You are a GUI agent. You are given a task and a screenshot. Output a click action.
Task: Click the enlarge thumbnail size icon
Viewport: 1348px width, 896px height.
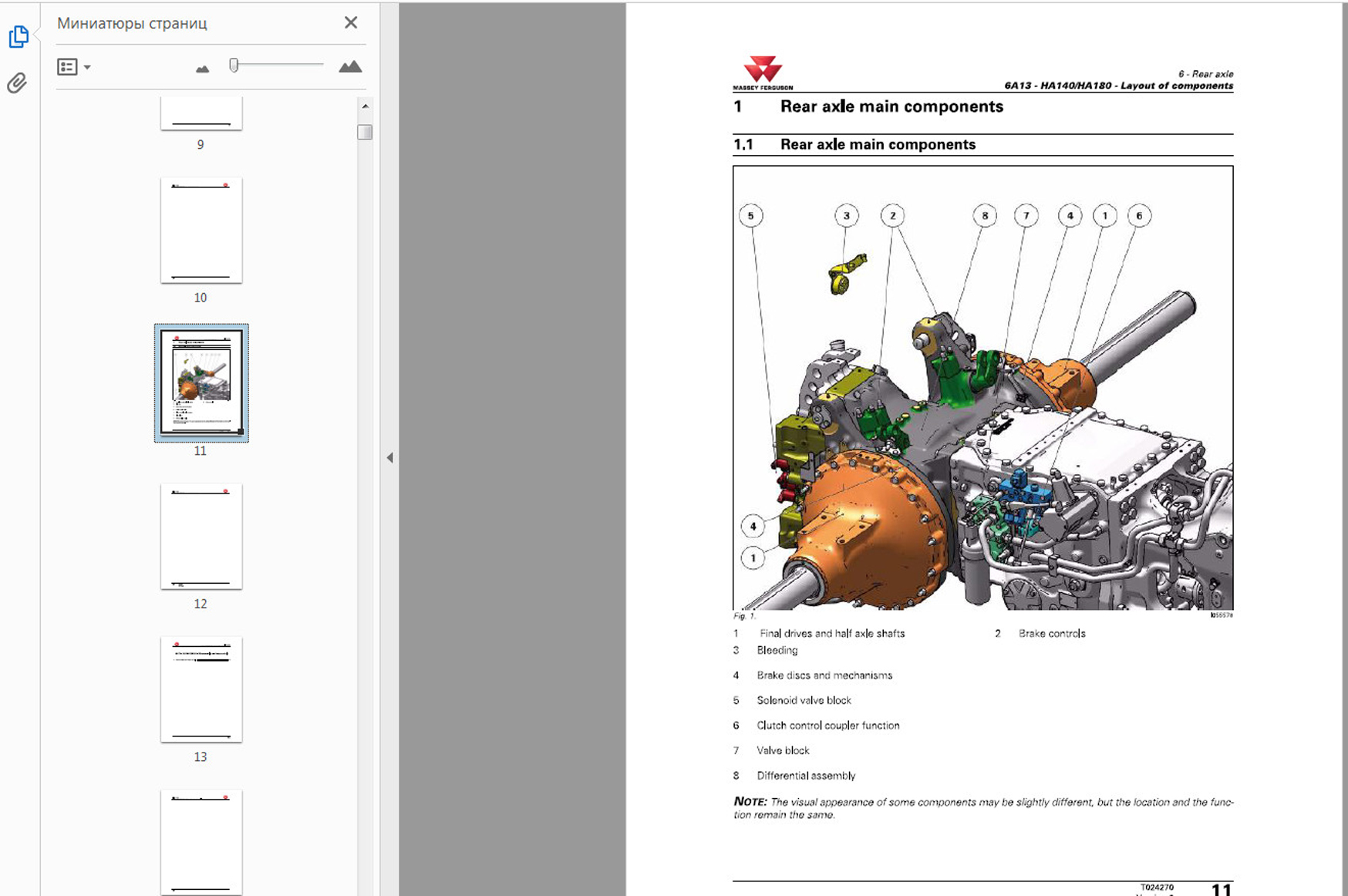coord(350,67)
